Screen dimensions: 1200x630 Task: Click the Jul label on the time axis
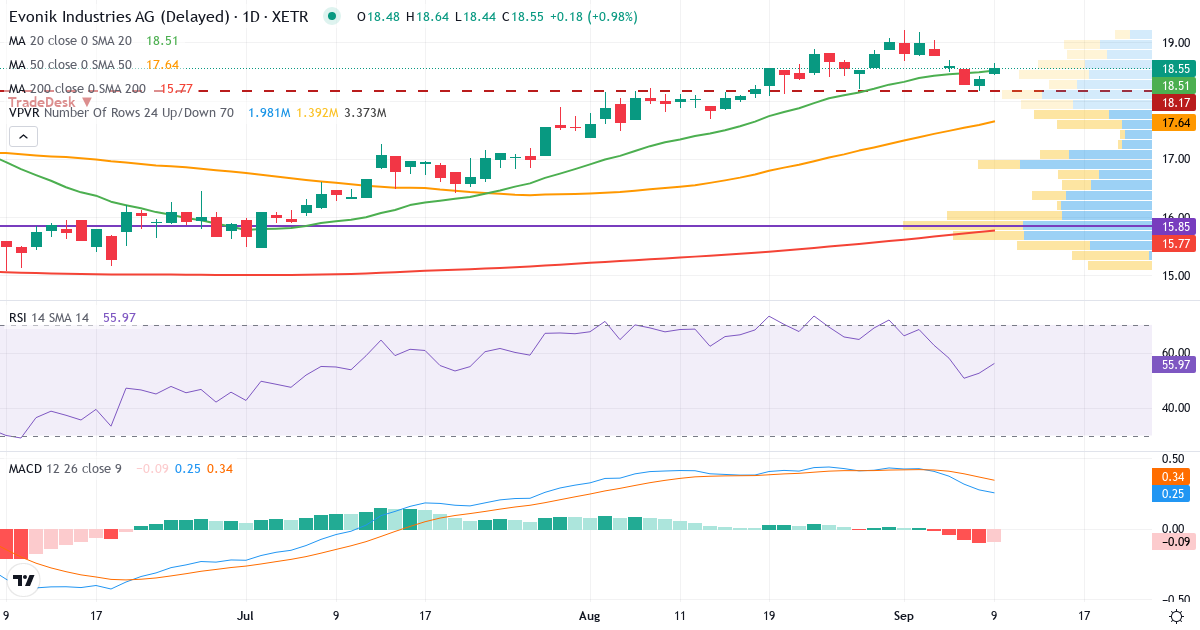[246, 616]
